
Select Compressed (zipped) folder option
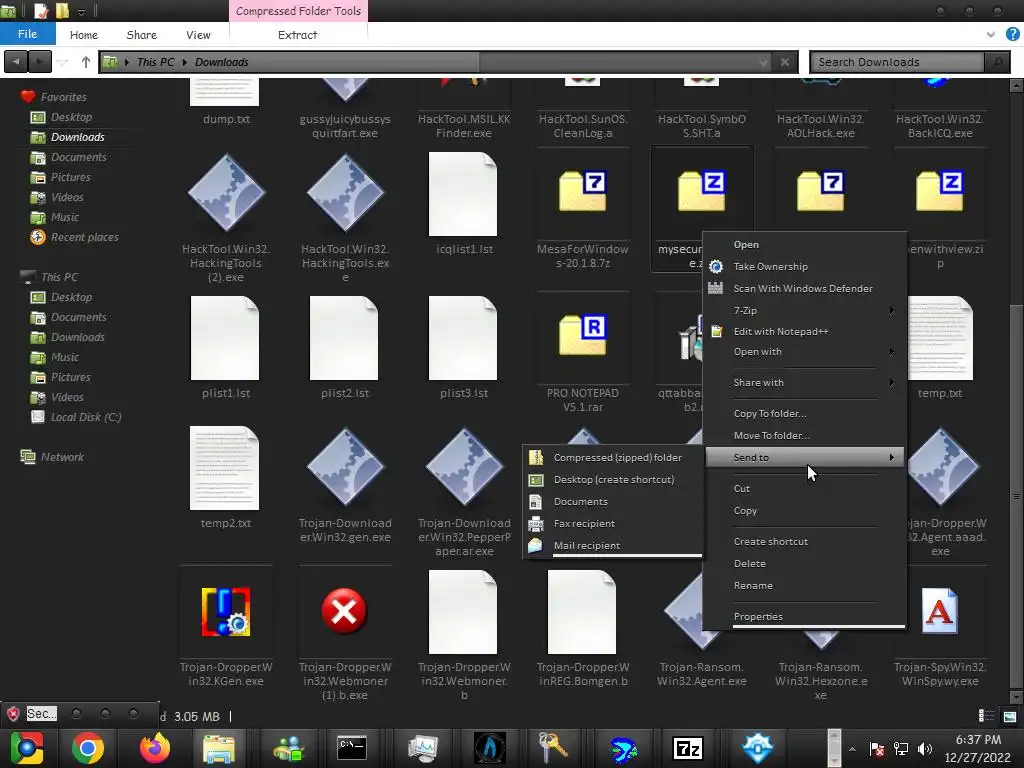(614, 457)
